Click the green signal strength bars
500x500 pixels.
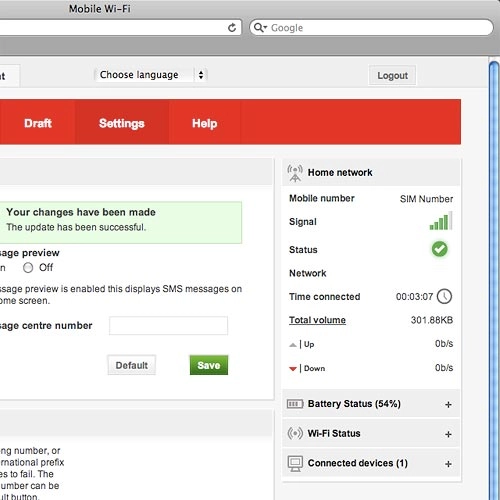point(441,221)
